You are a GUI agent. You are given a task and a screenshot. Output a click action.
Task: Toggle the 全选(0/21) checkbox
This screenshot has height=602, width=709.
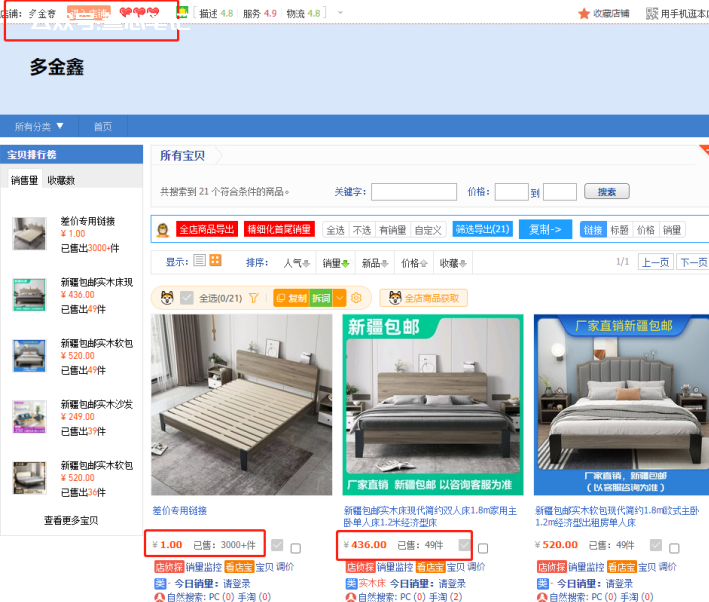(187, 298)
